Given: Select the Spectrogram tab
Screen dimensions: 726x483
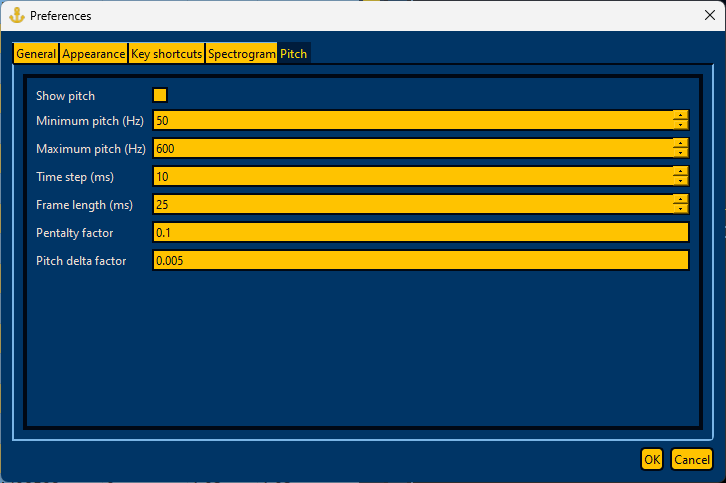Looking at the screenshot, I should pyautogui.click(x=241, y=54).
